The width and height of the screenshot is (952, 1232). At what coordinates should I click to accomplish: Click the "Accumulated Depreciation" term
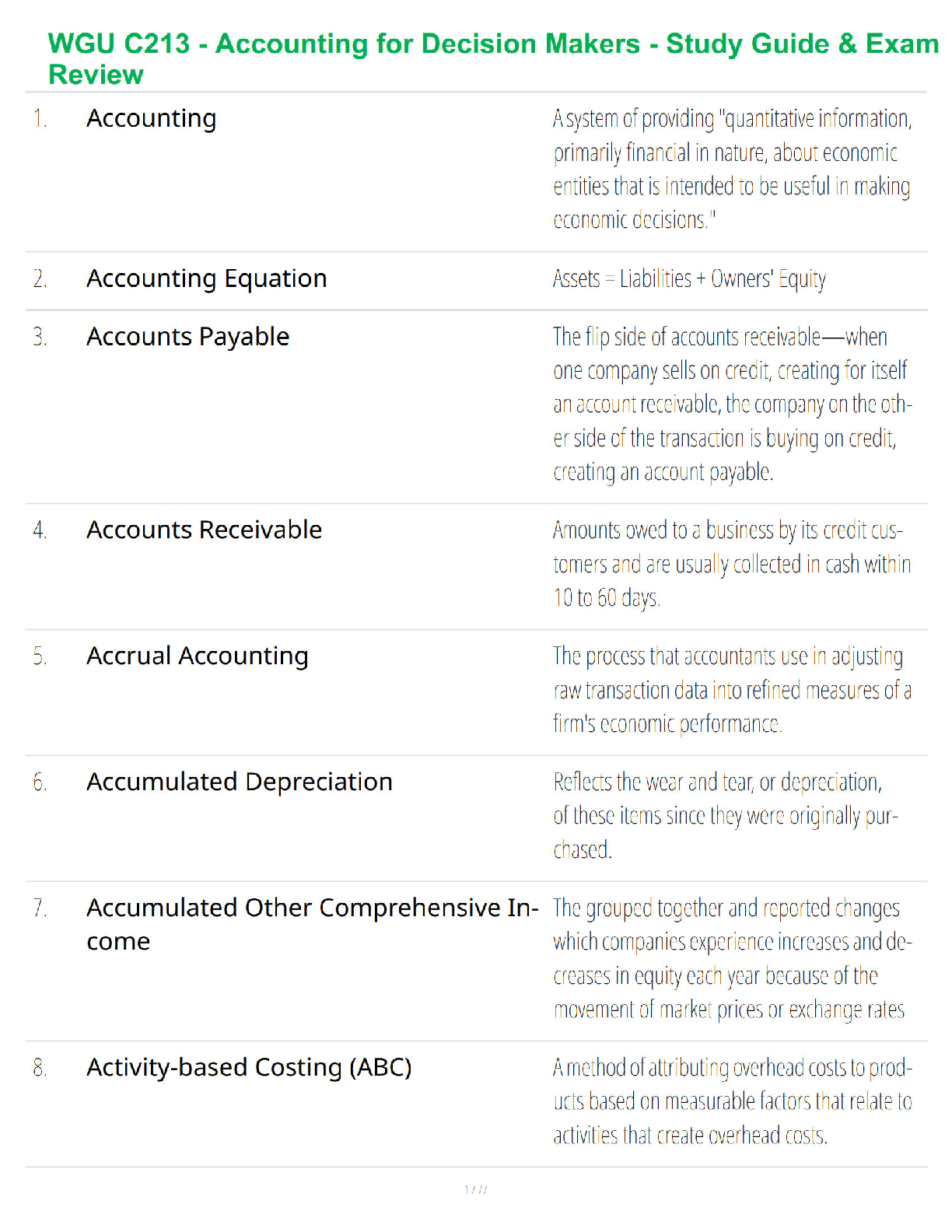(240, 782)
